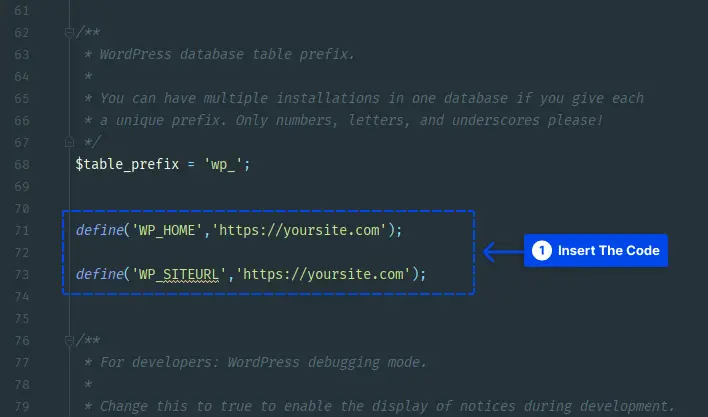Click the 'wp_' string value
The height and width of the screenshot is (417, 708).
tap(223, 164)
